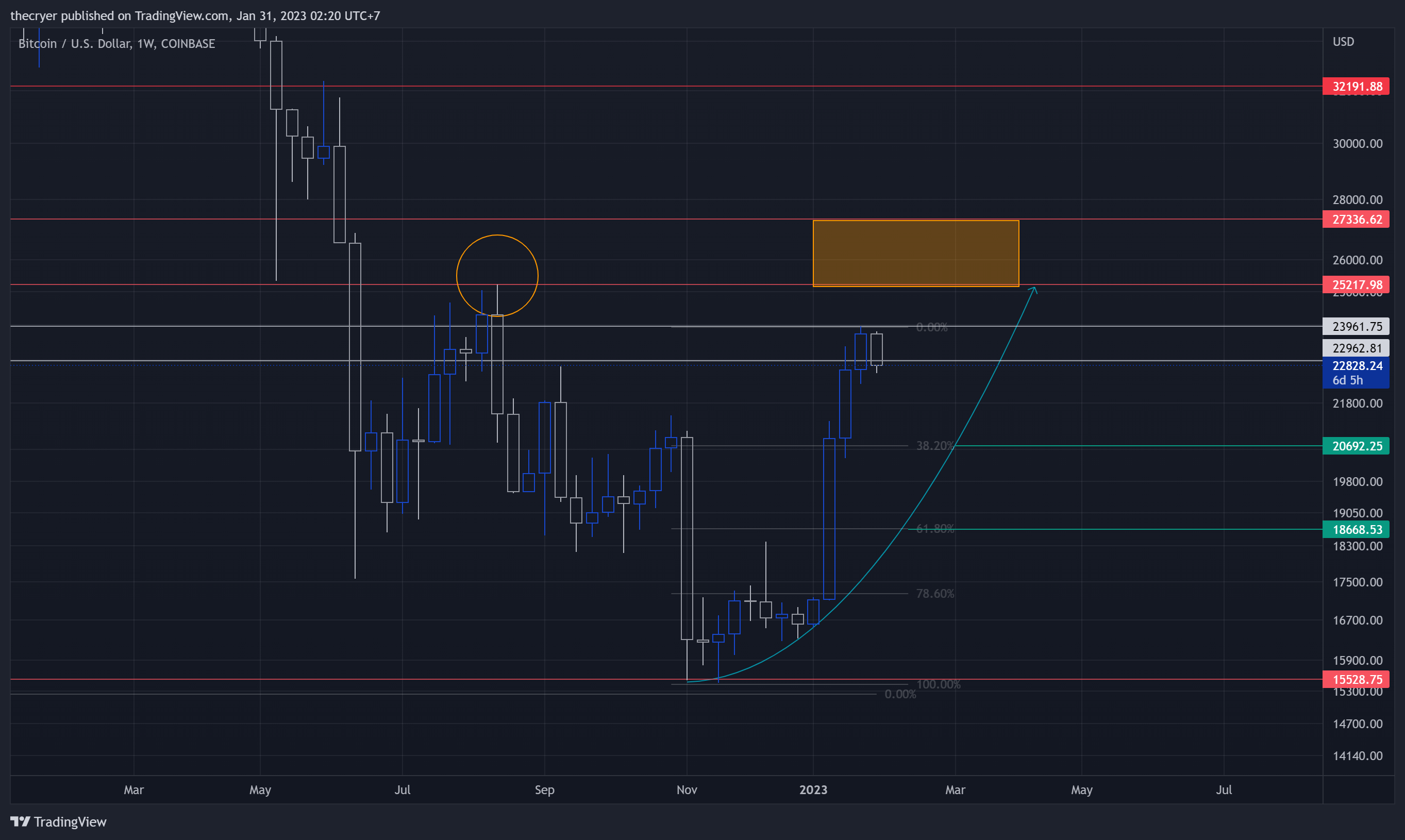Viewport: 1405px width, 840px height.
Task: Click the TradingView logo at bottom left
Action: pos(58,821)
